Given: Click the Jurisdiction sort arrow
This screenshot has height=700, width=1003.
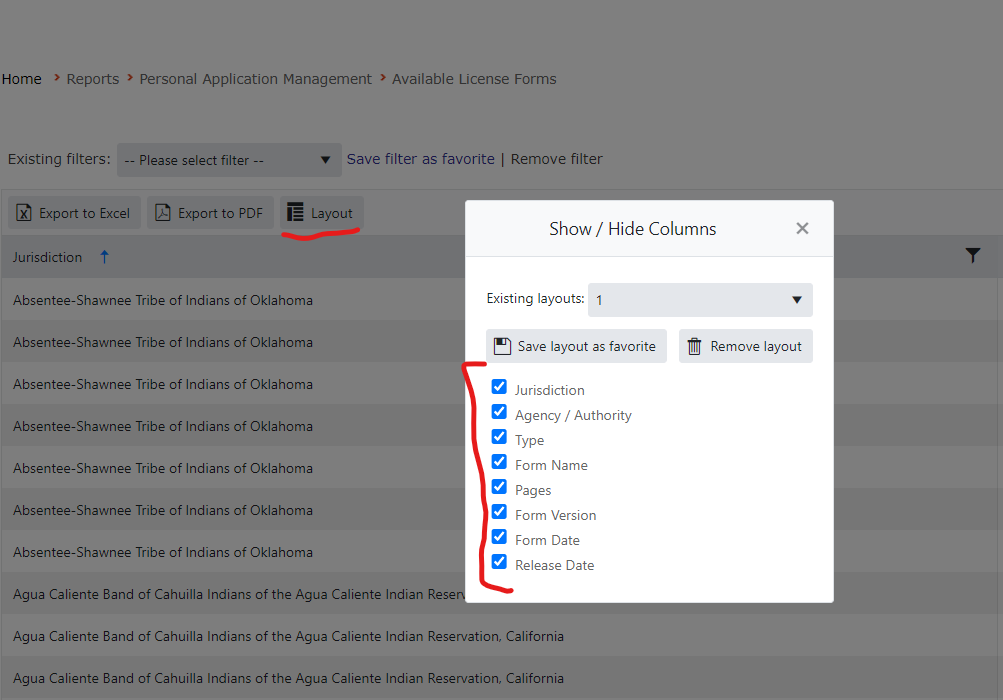Looking at the screenshot, I should pyautogui.click(x=104, y=257).
